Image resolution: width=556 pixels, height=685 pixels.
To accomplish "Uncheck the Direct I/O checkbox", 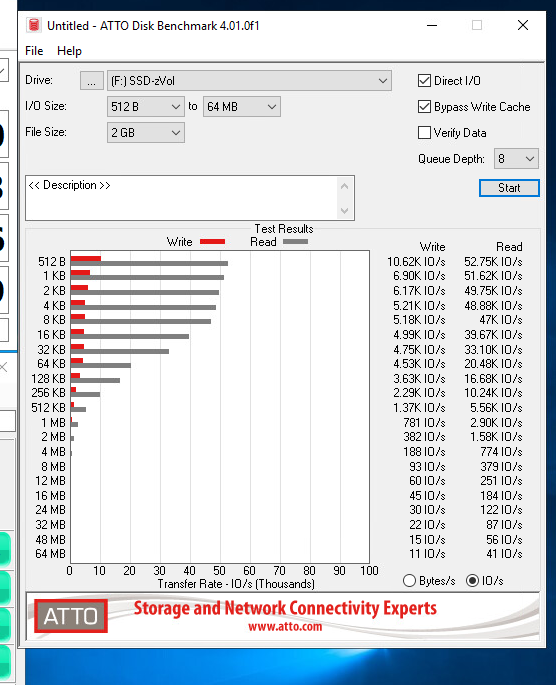I will (424, 80).
